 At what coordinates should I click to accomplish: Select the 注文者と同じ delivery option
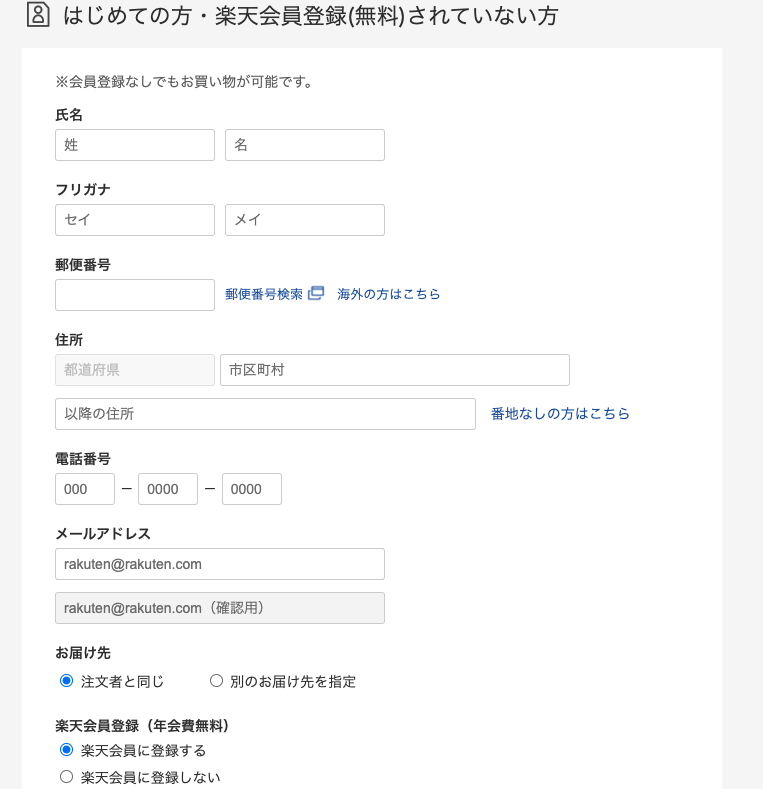pyautogui.click(x=67, y=681)
